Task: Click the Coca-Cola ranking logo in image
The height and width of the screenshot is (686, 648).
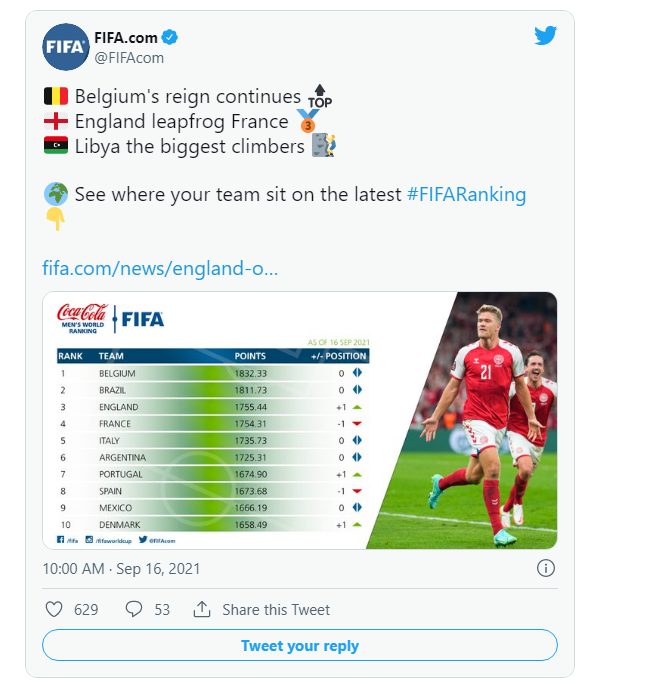Action: (82, 317)
